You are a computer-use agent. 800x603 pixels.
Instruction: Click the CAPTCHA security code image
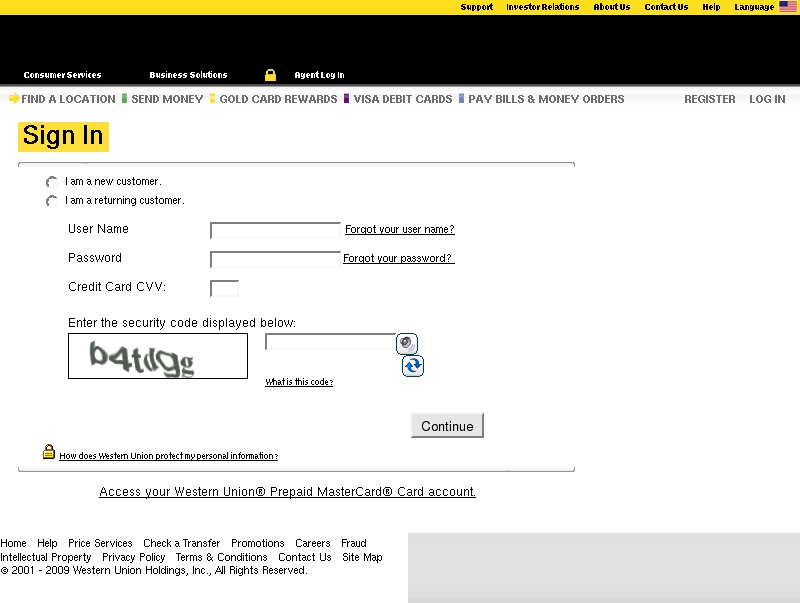(158, 356)
